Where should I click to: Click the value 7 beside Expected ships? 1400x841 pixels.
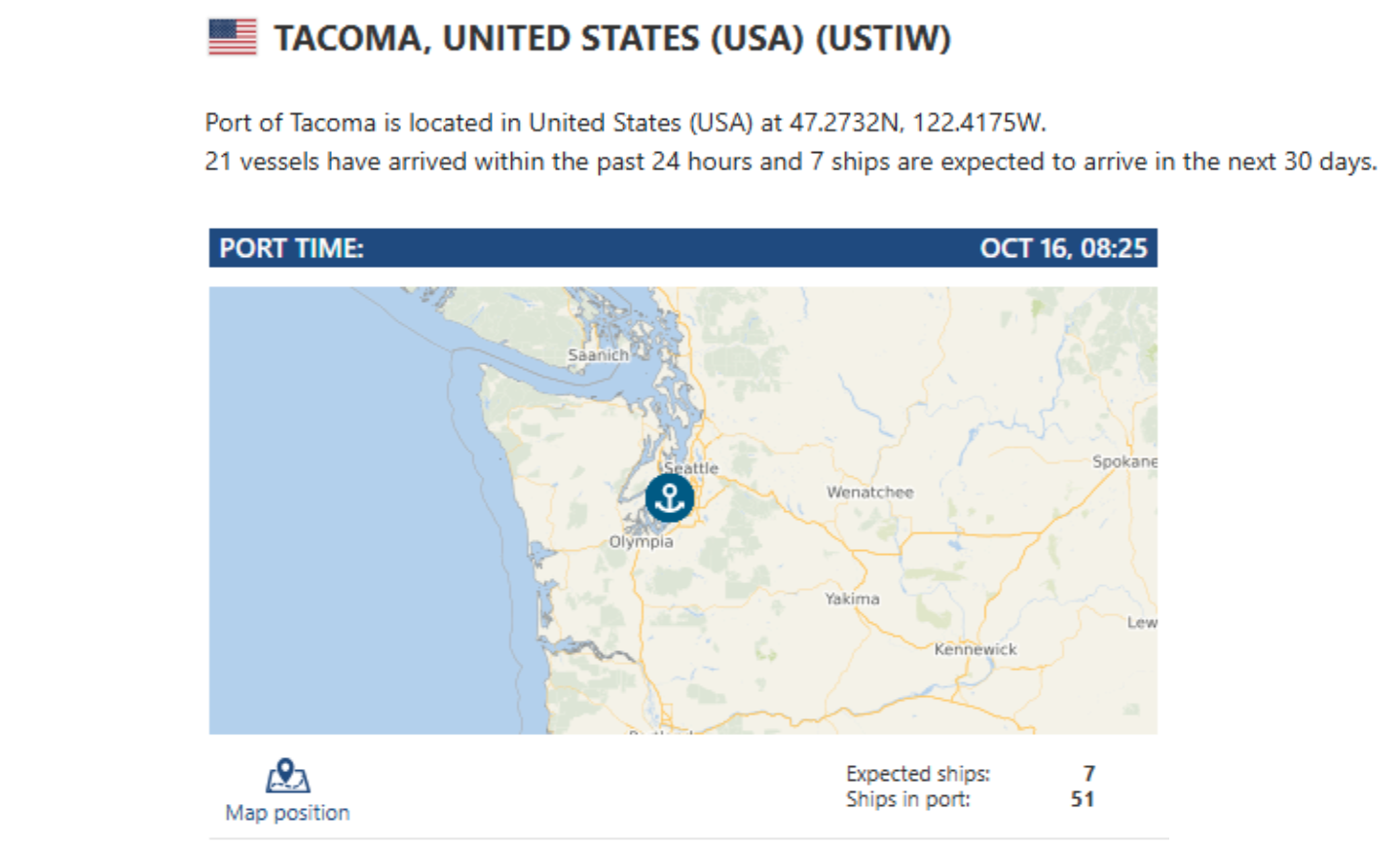tap(1088, 774)
